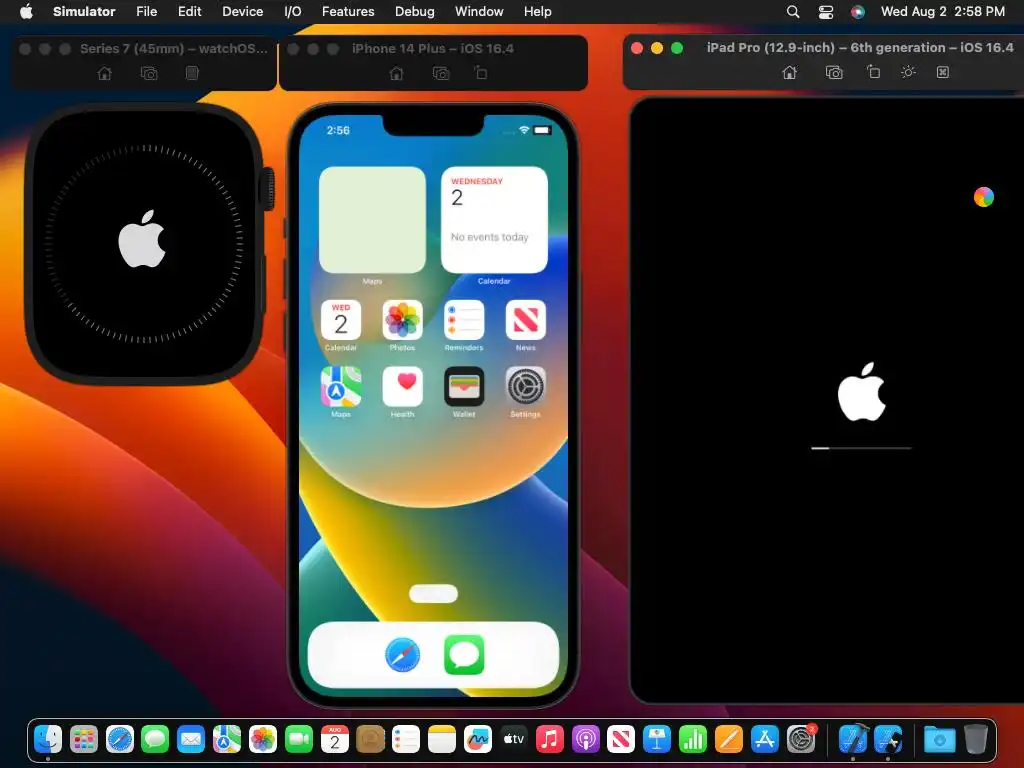Screen dimensions: 1024x768
Task: Open the I/O menu
Action: point(293,11)
